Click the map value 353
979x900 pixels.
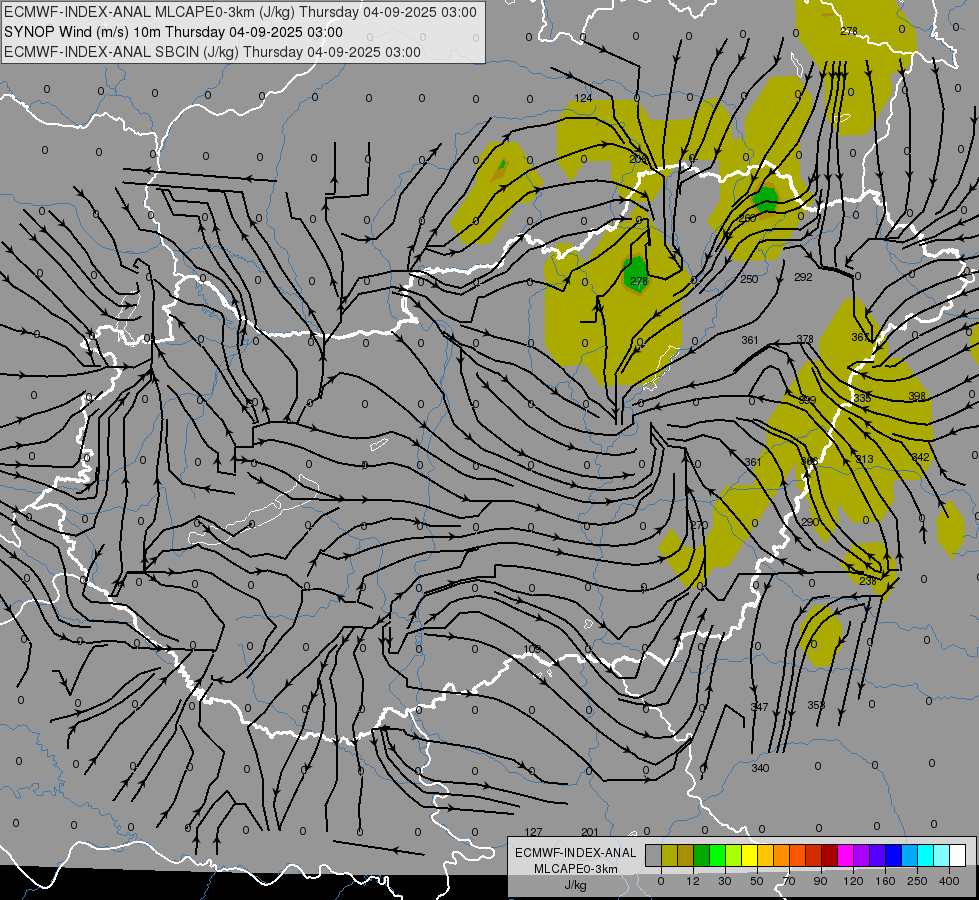tap(816, 705)
